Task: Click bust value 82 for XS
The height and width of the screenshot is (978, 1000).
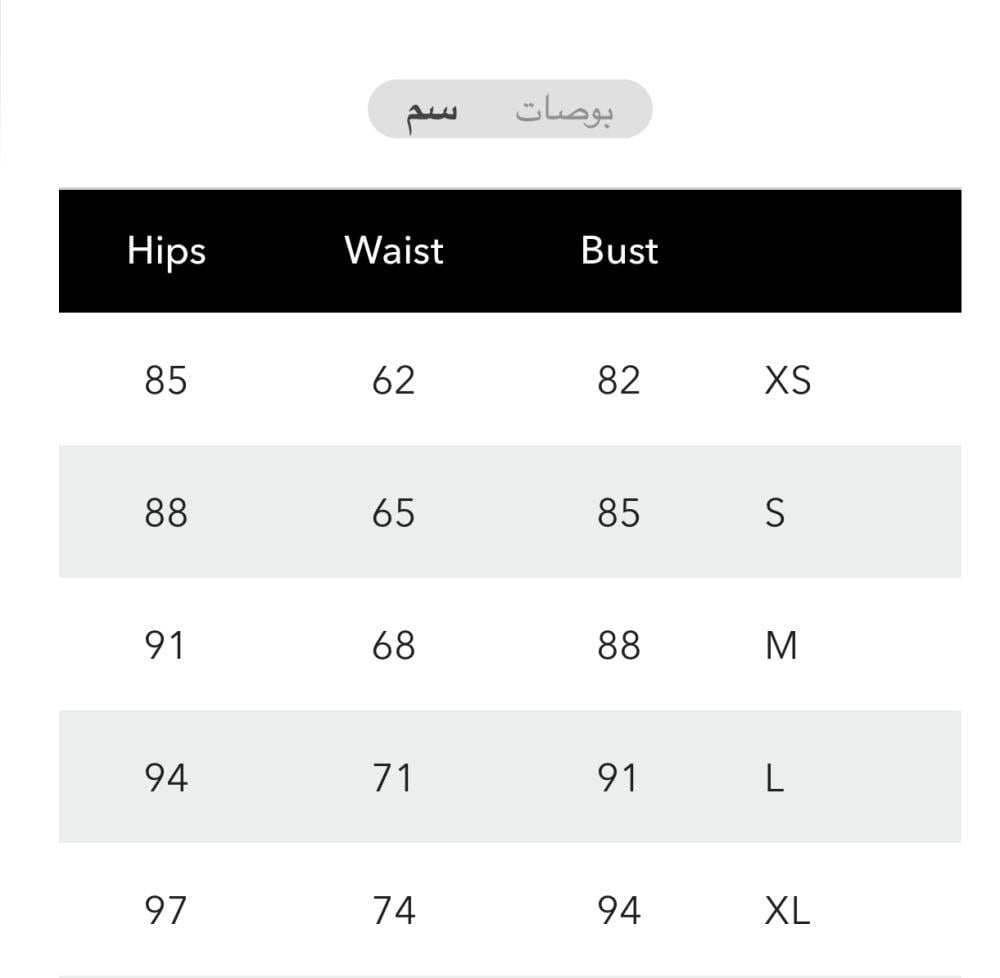Action: (619, 381)
